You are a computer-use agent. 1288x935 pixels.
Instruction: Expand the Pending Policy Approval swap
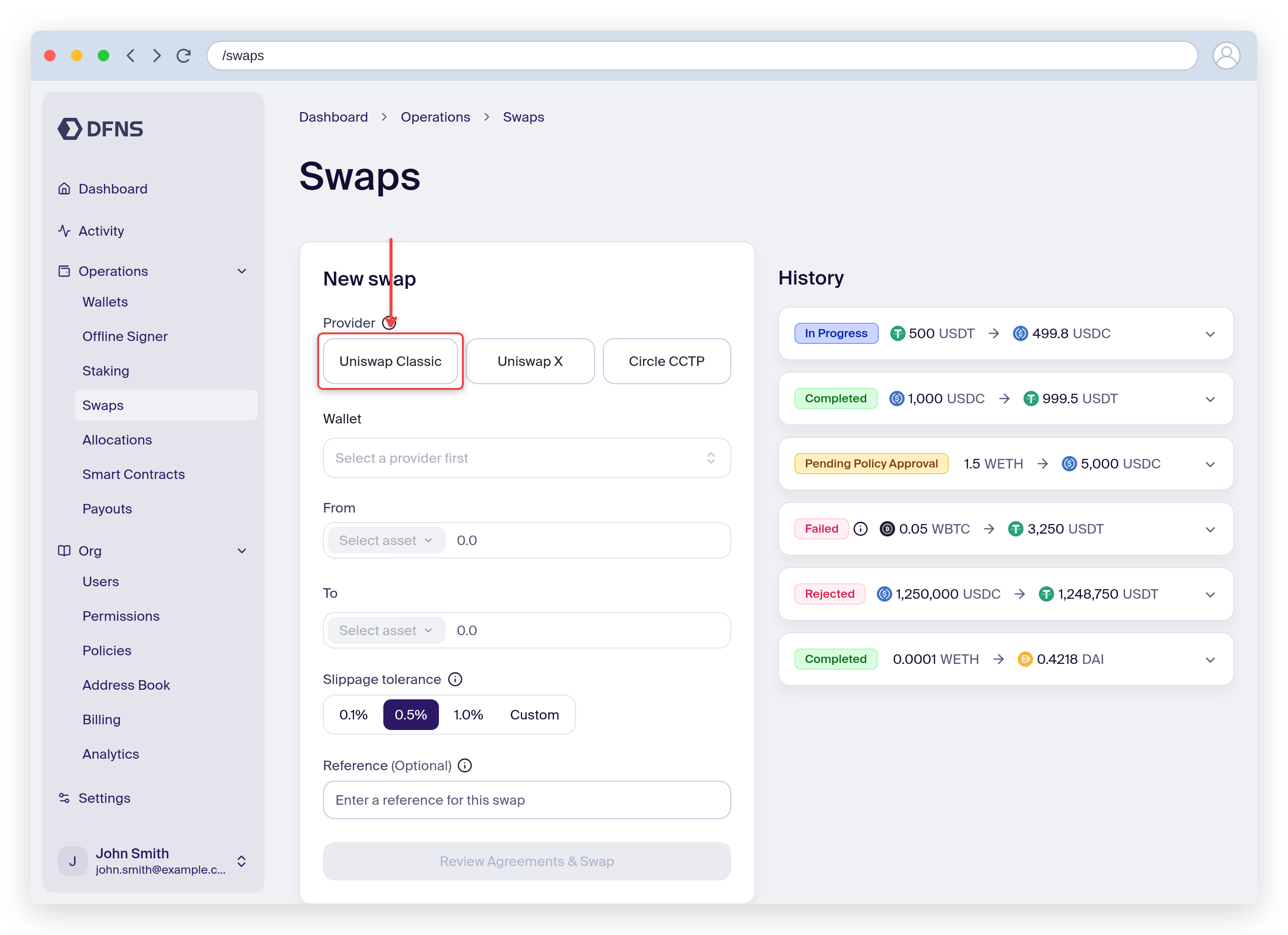click(x=1210, y=464)
